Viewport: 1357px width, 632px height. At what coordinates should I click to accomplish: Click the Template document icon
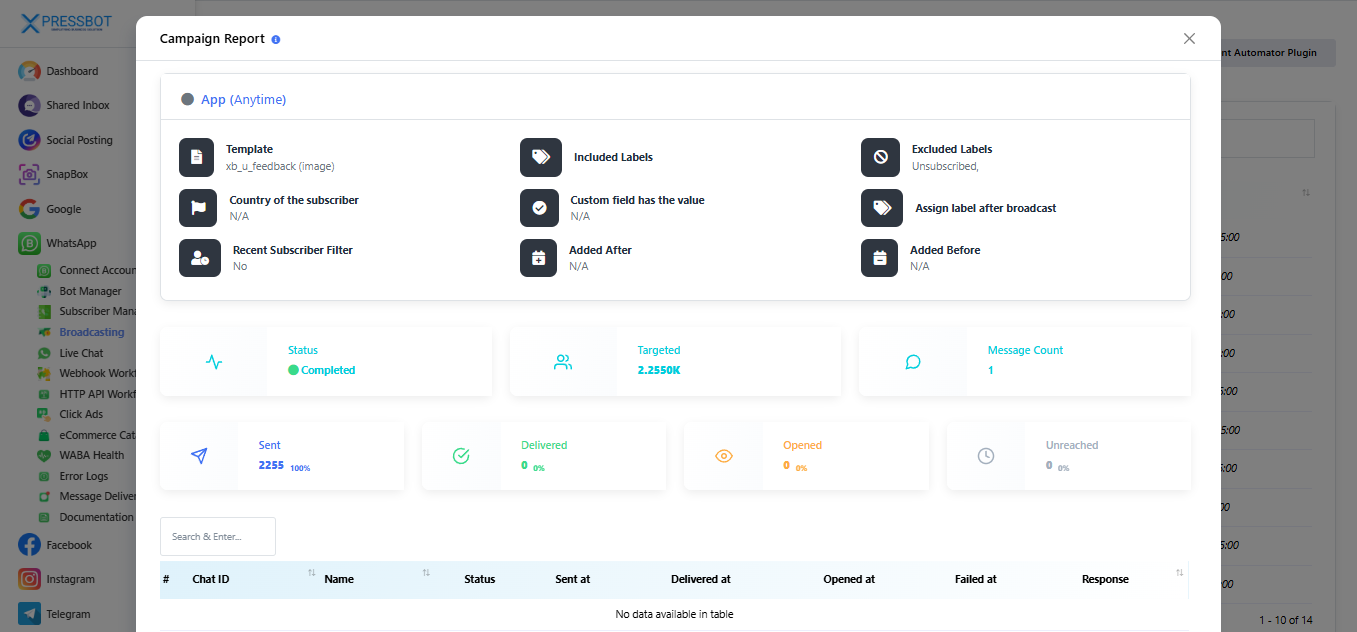(197, 157)
